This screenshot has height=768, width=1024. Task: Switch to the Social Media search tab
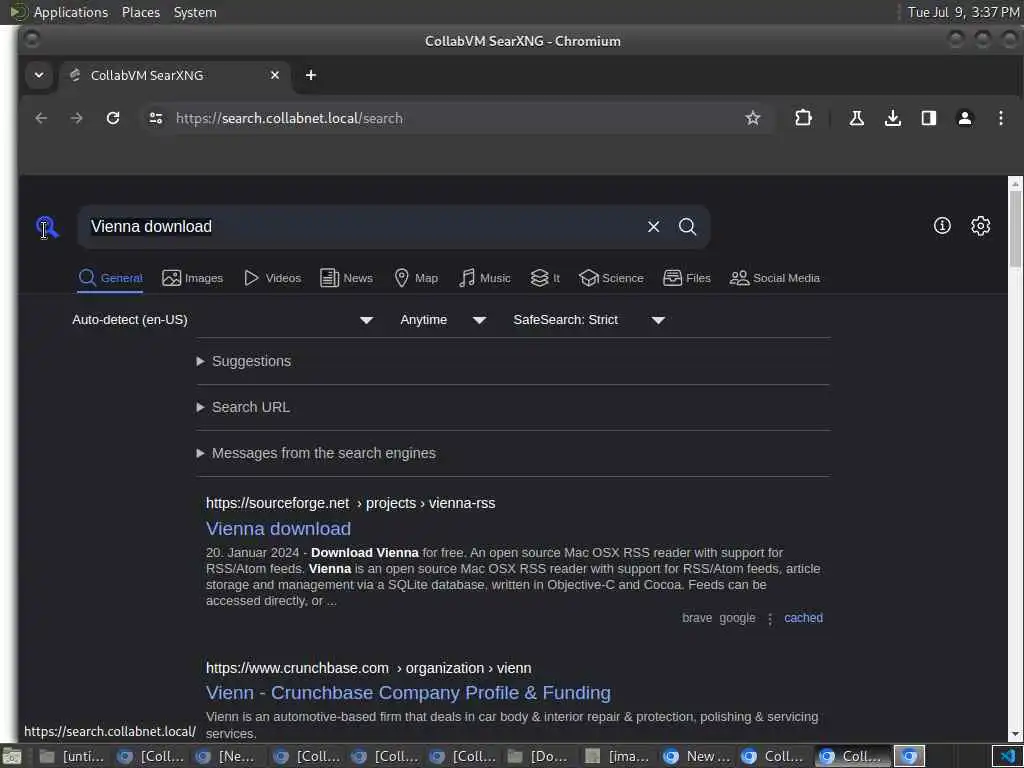click(x=775, y=278)
